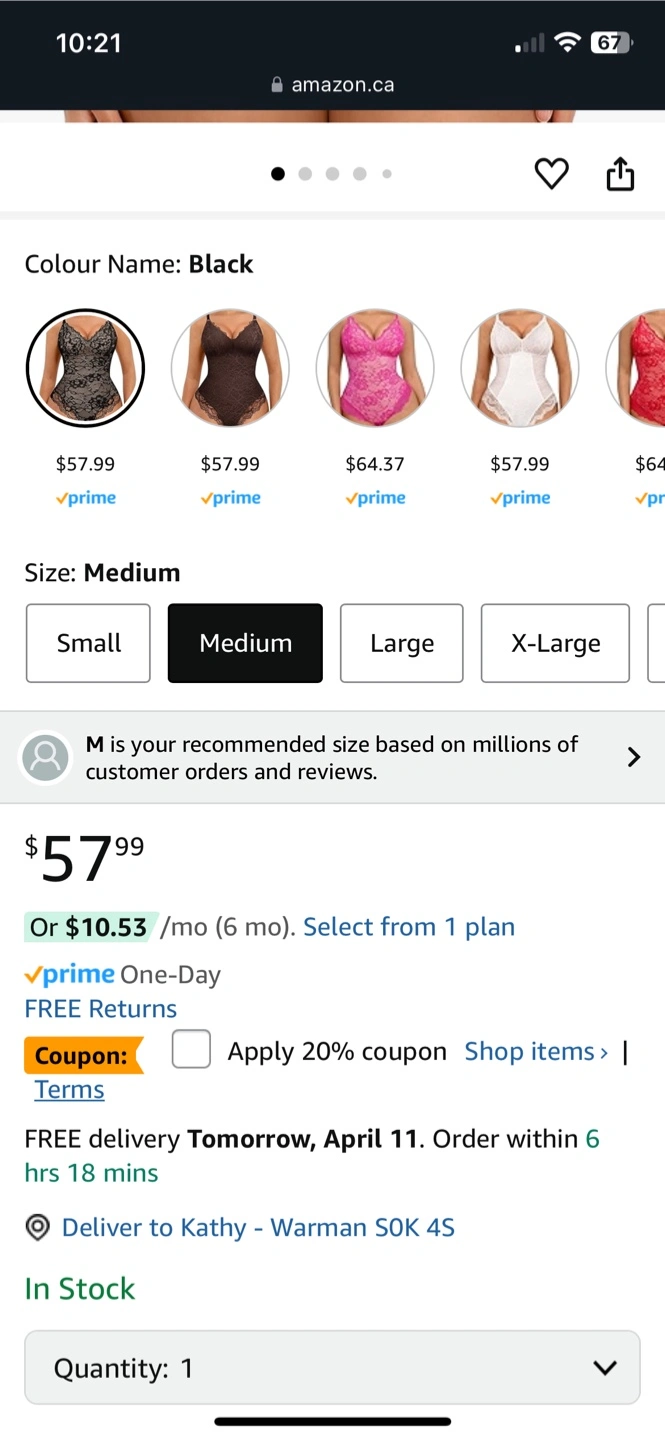Image resolution: width=665 pixels, height=1440 pixels.
Task: Open the Quantity dropdown
Action: 332,1367
